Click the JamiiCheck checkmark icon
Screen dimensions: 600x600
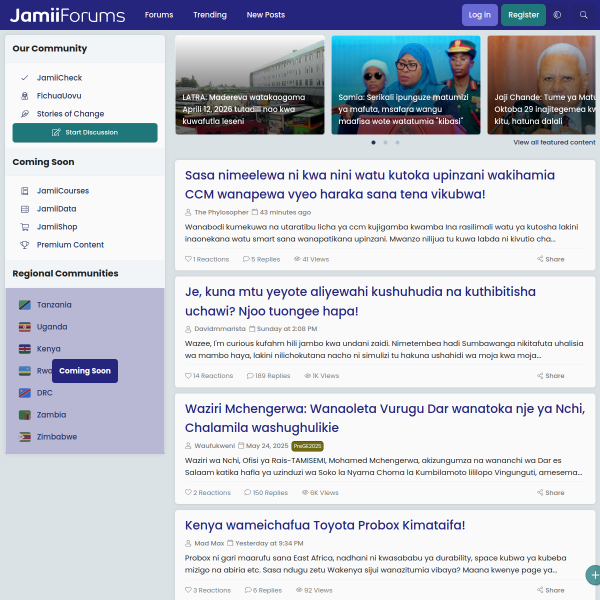coord(24,78)
